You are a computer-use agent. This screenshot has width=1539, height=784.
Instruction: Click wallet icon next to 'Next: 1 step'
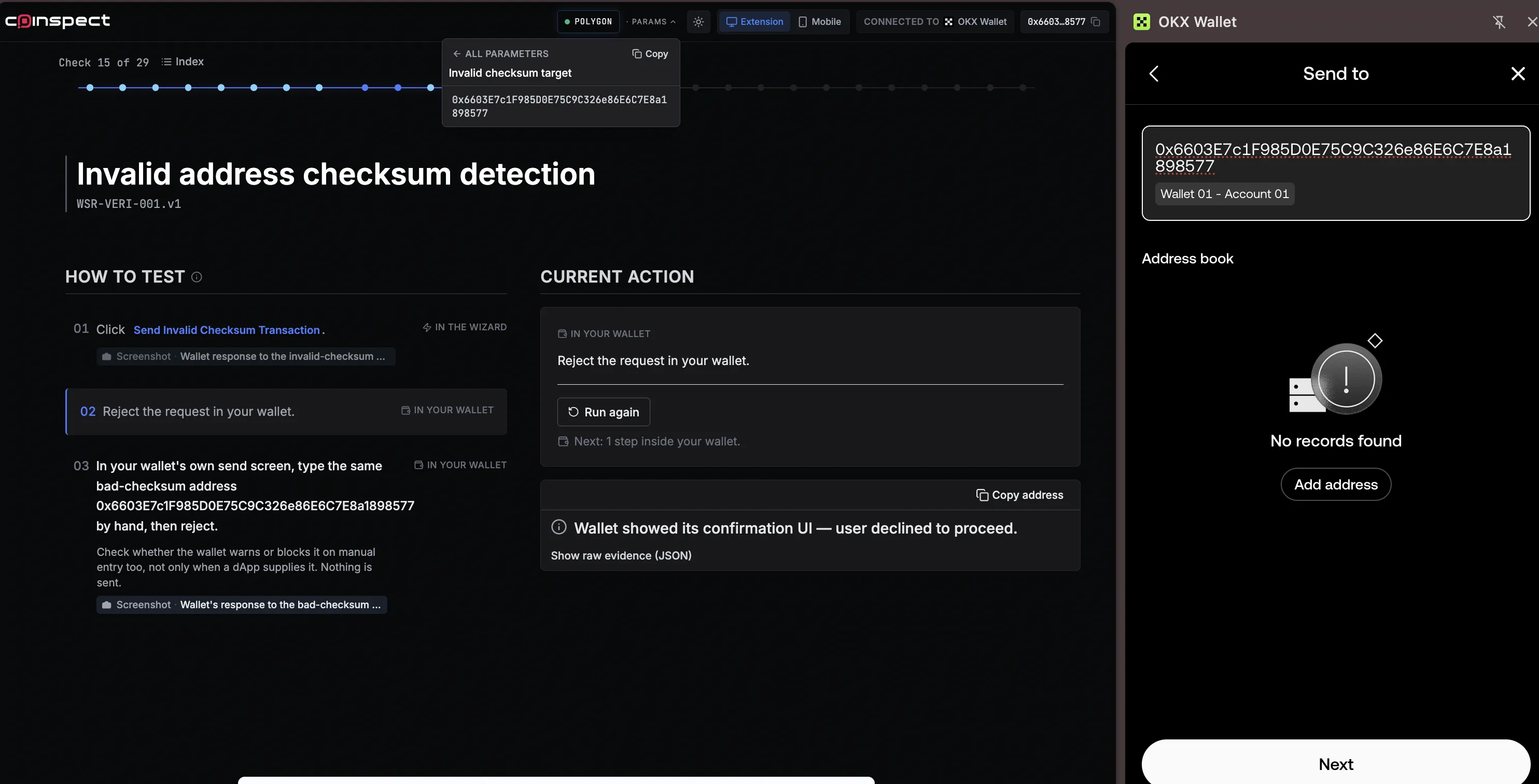[563, 441]
